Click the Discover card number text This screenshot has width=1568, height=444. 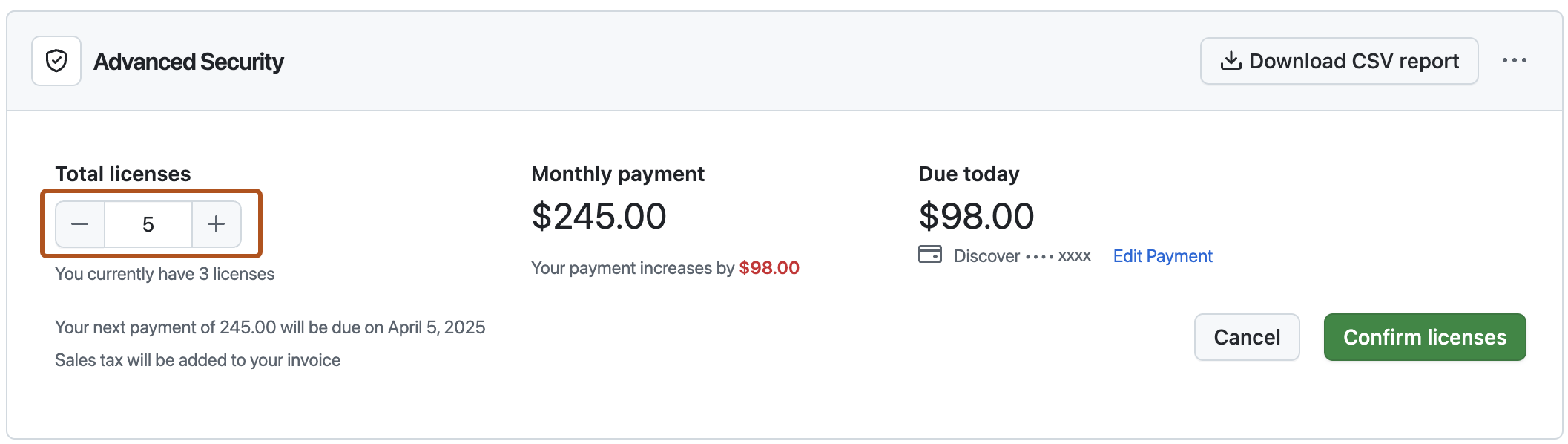click(x=1021, y=256)
